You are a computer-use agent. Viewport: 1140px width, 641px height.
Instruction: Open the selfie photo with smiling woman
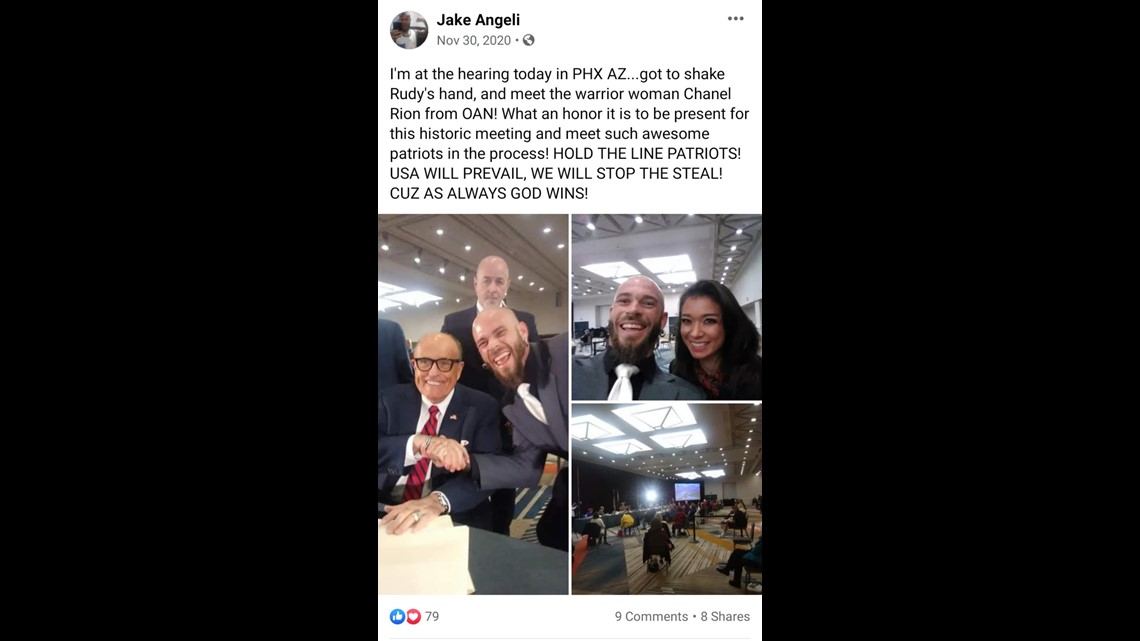pos(667,307)
